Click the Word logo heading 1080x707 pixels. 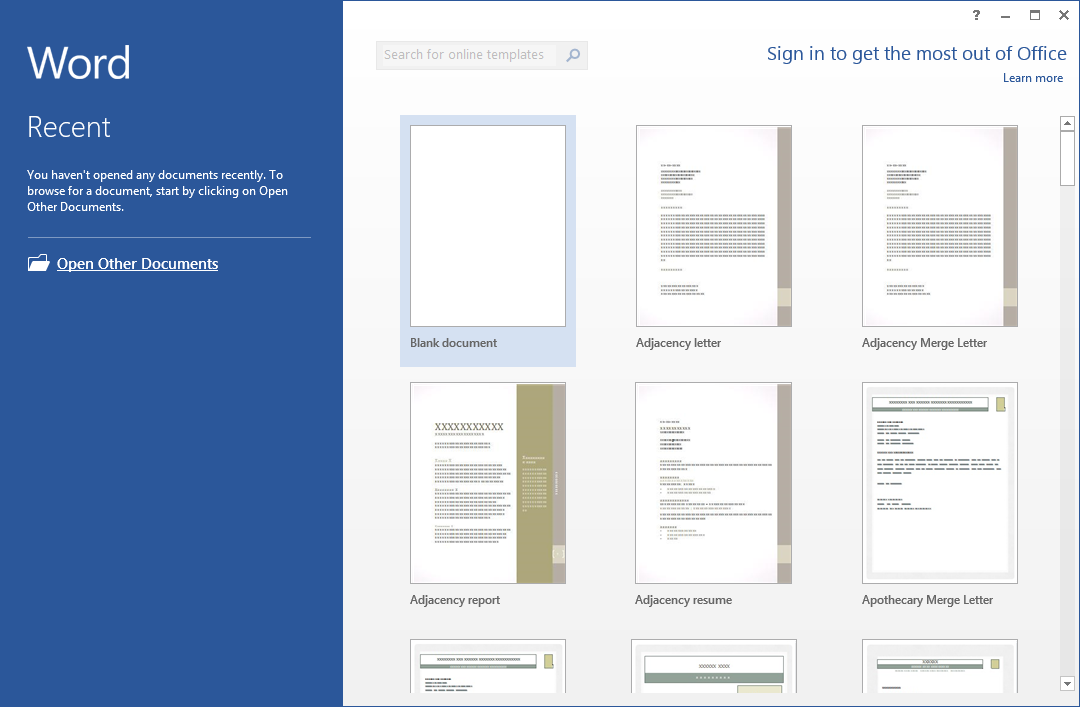coord(78,62)
